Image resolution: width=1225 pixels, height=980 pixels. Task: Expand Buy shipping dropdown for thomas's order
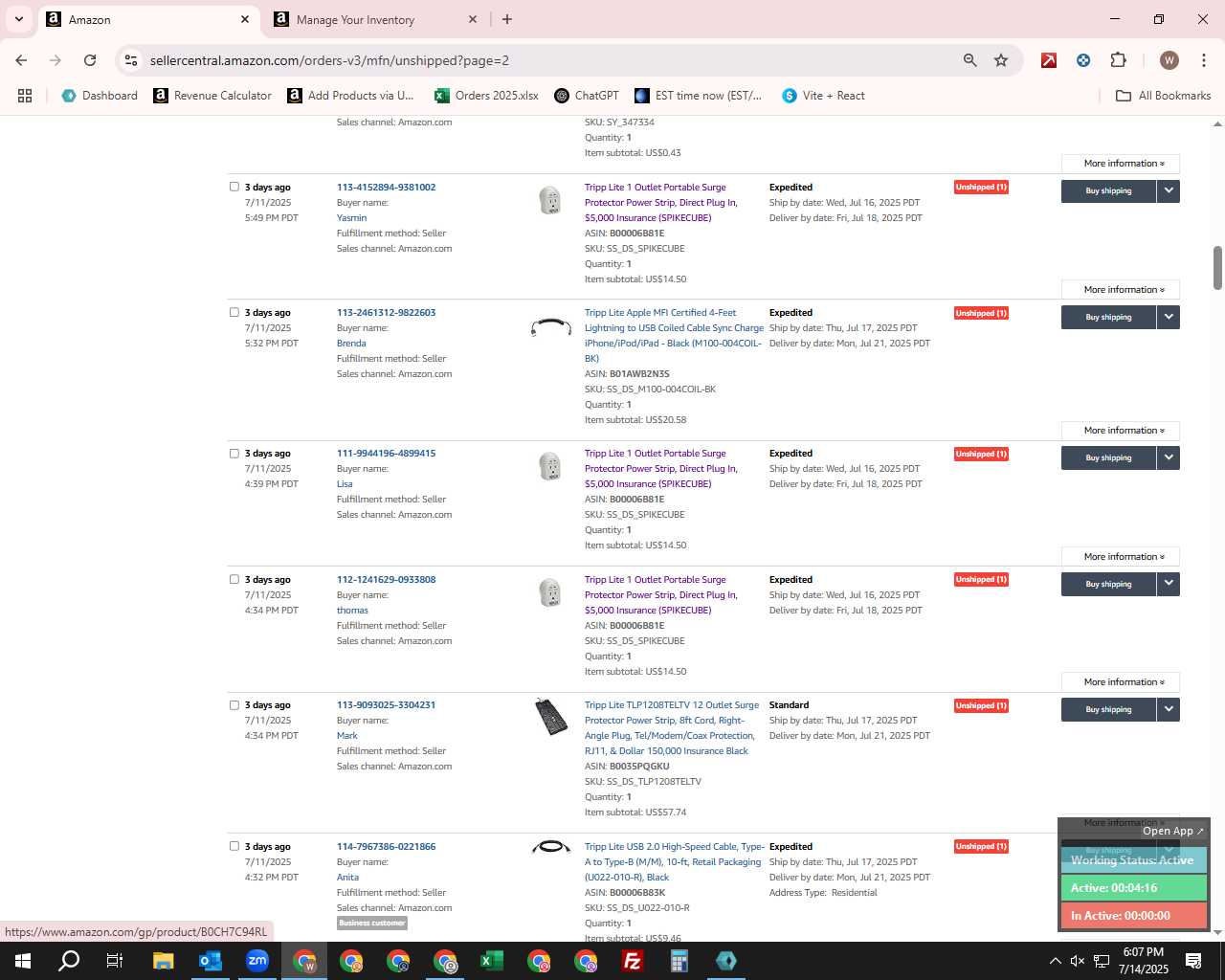(1169, 584)
